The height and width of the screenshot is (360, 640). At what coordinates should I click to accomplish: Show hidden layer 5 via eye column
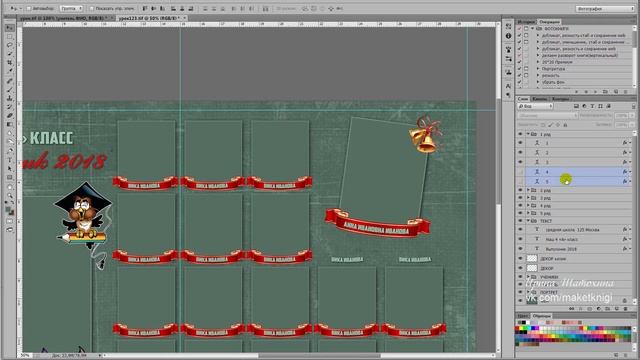coord(520,181)
